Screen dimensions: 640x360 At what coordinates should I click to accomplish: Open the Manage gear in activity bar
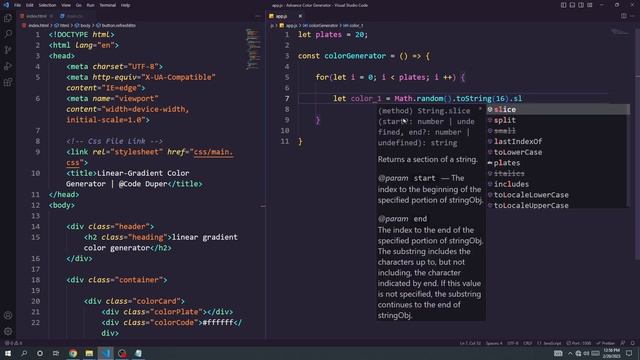[x=8, y=331]
